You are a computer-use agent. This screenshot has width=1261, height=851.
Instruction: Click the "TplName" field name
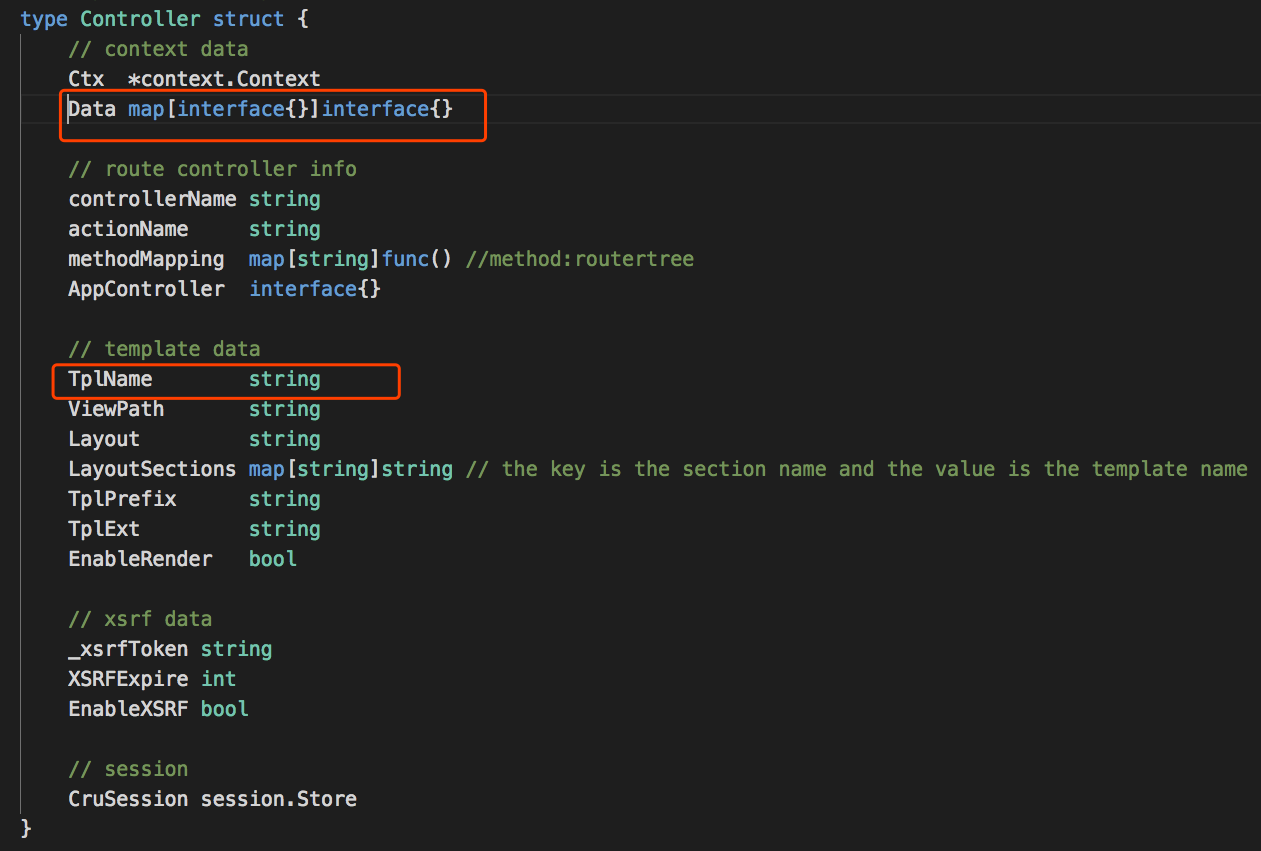click(110, 379)
